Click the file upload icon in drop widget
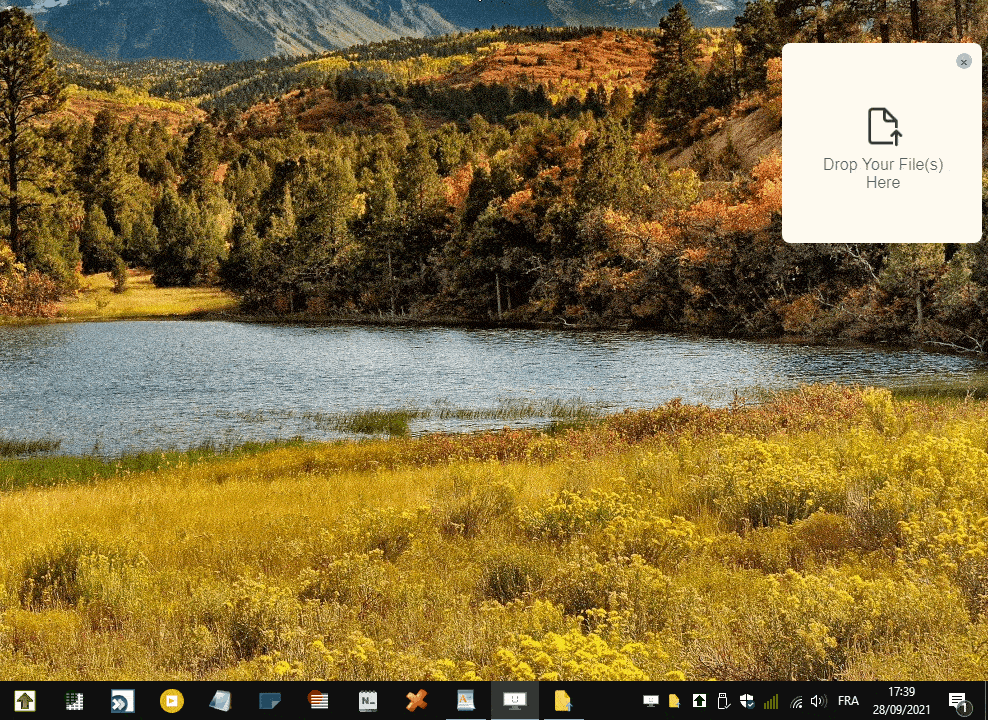Image resolution: width=988 pixels, height=720 pixels. click(x=884, y=126)
